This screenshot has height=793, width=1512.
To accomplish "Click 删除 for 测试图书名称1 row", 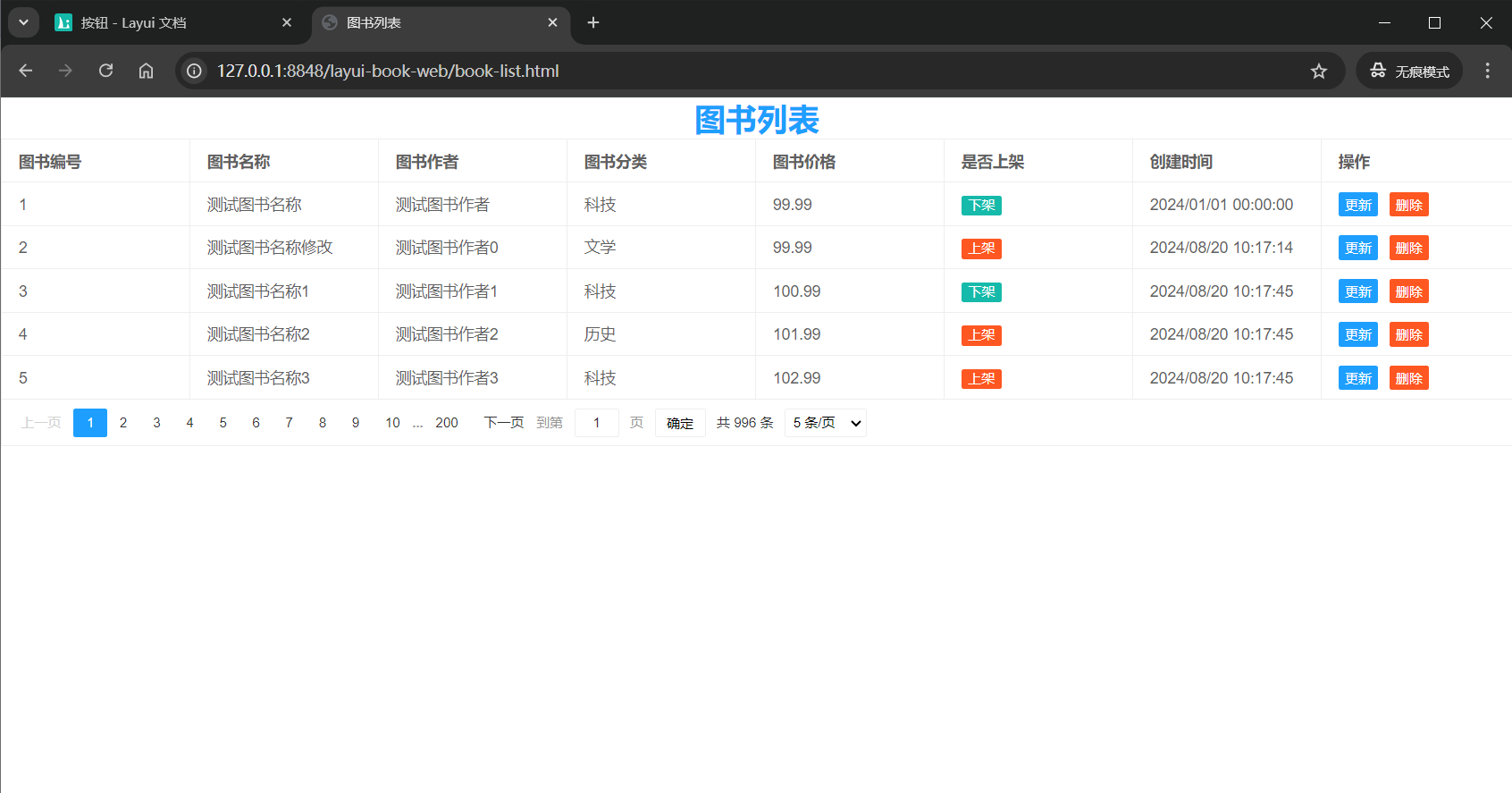I will 1409,291.
